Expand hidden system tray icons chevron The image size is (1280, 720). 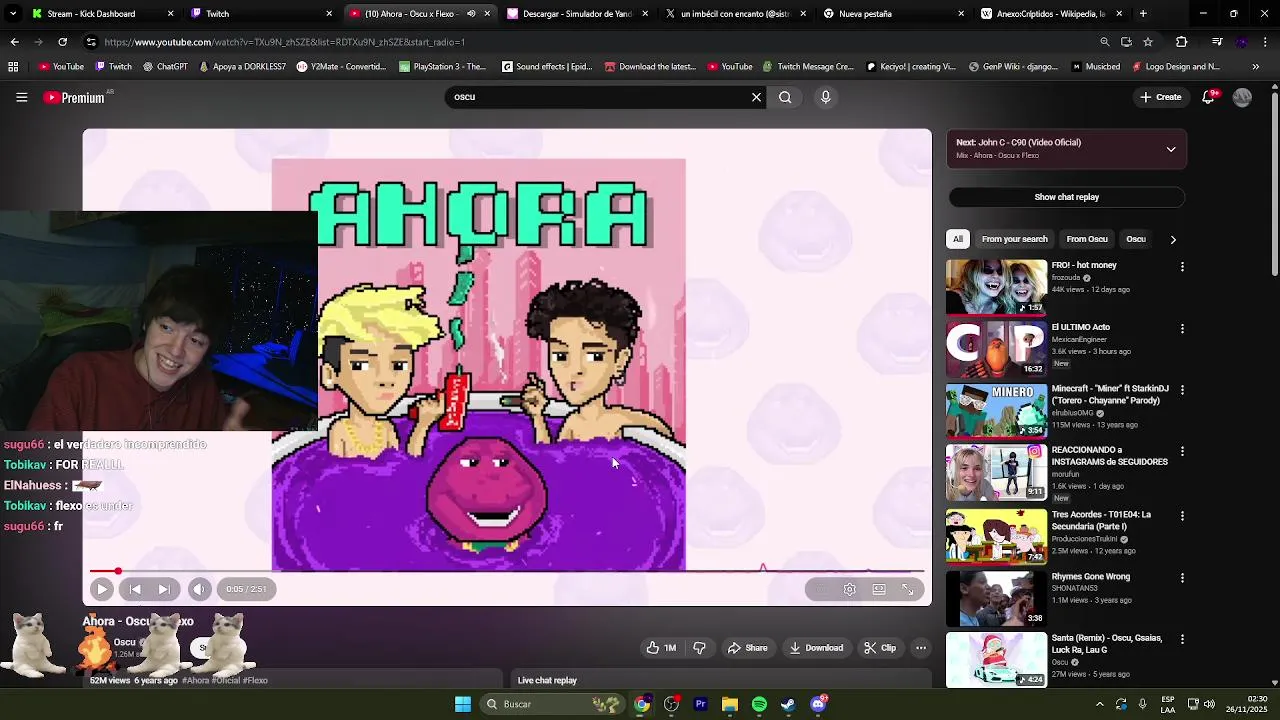(x=1099, y=704)
